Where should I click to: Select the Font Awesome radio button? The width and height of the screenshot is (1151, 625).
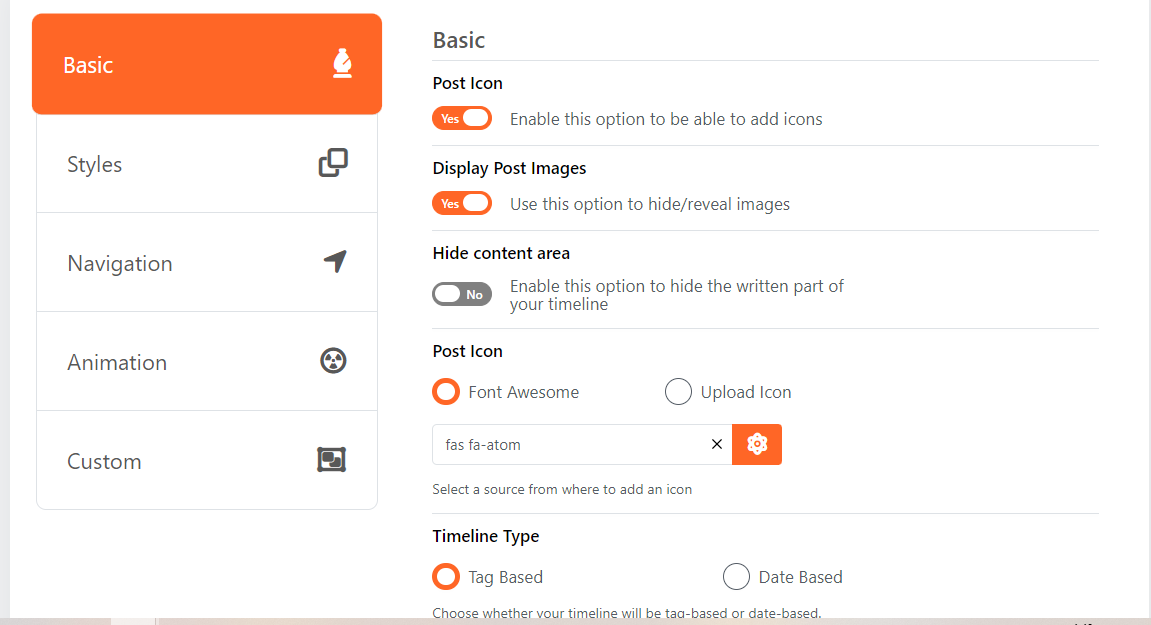click(445, 391)
